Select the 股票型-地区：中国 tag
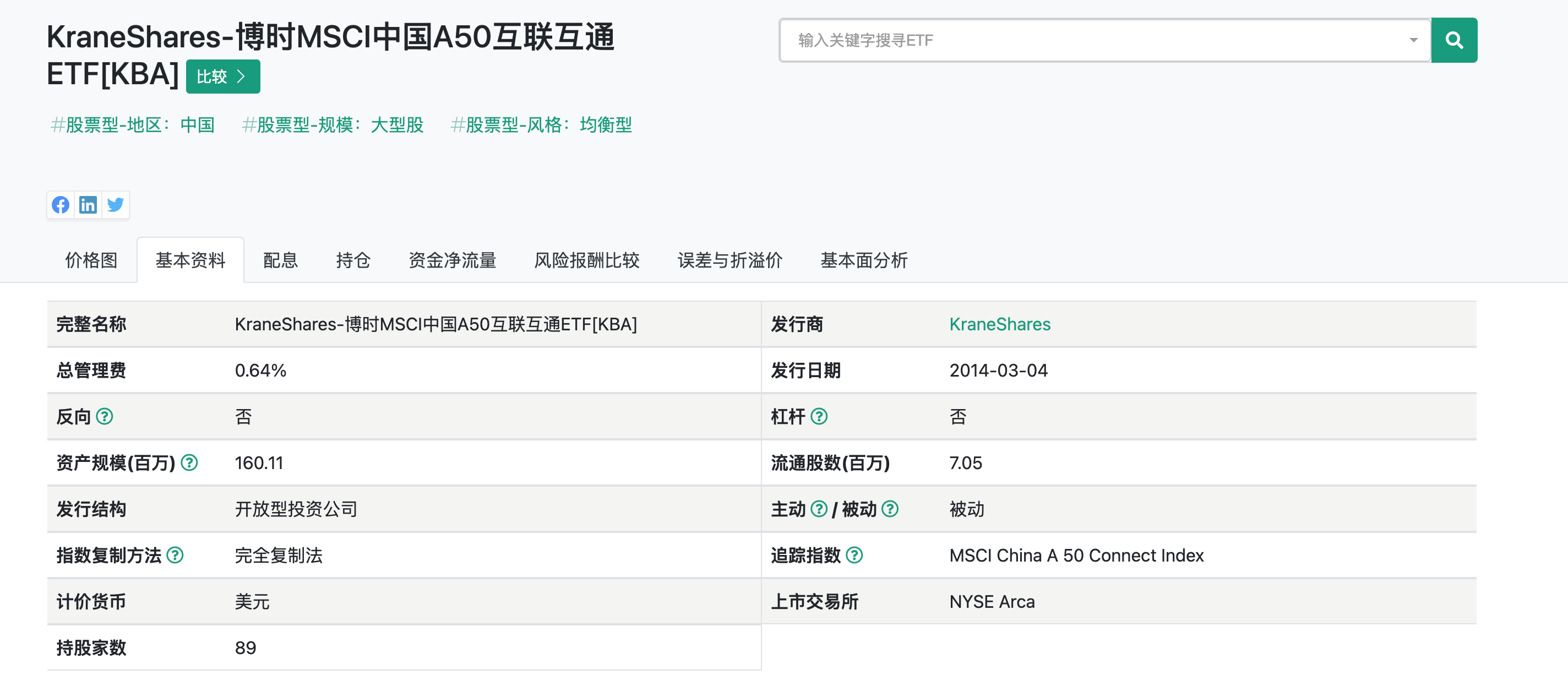 point(133,125)
